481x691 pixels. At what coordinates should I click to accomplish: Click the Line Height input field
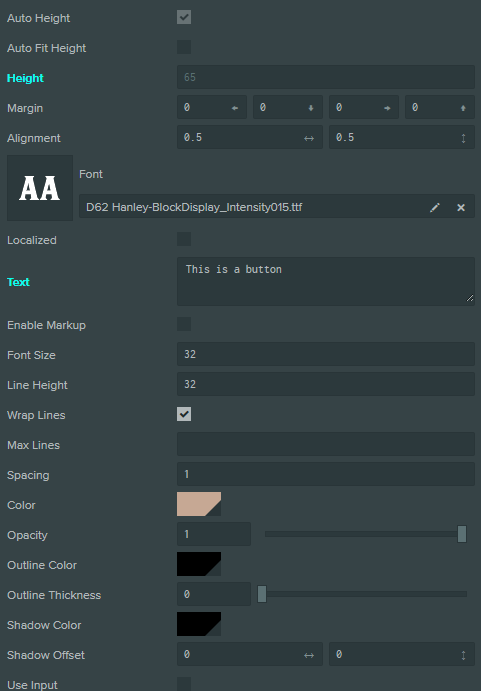click(x=326, y=384)
